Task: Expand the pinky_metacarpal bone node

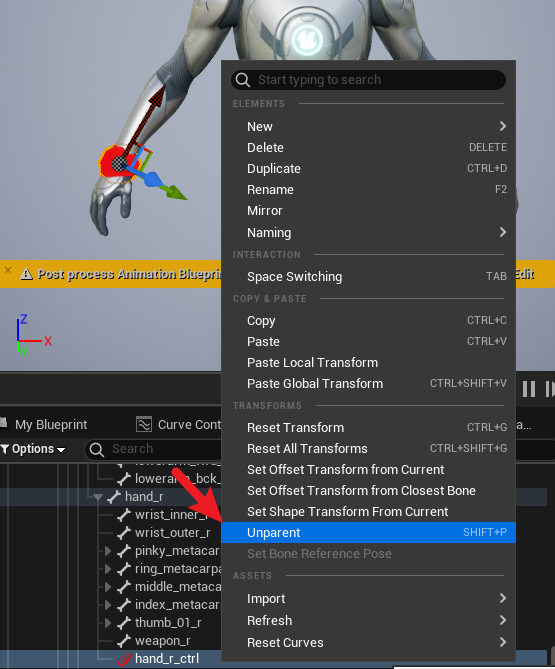Action: (108, 551)
